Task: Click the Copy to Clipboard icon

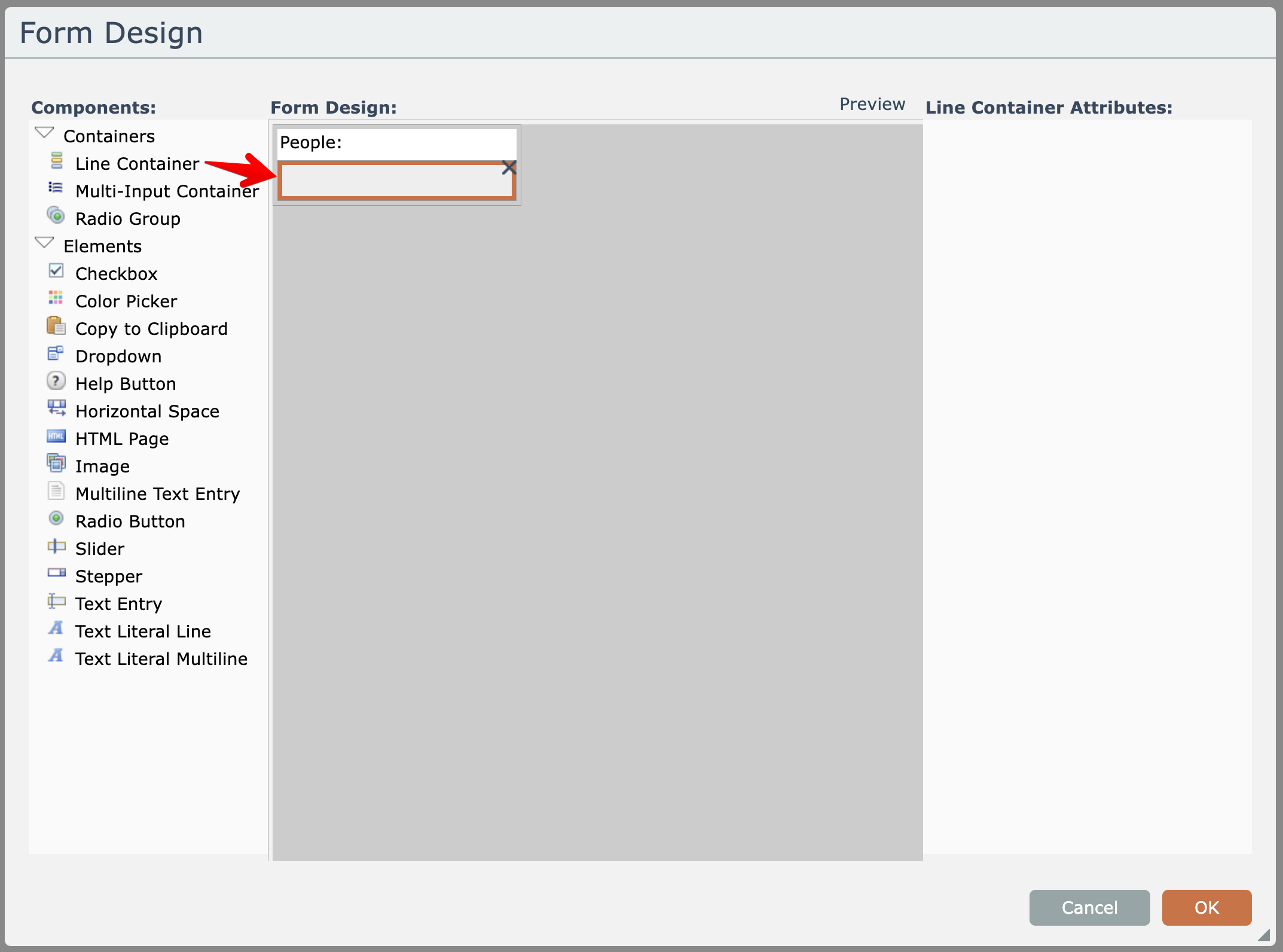Action: [x=56, y=326]
